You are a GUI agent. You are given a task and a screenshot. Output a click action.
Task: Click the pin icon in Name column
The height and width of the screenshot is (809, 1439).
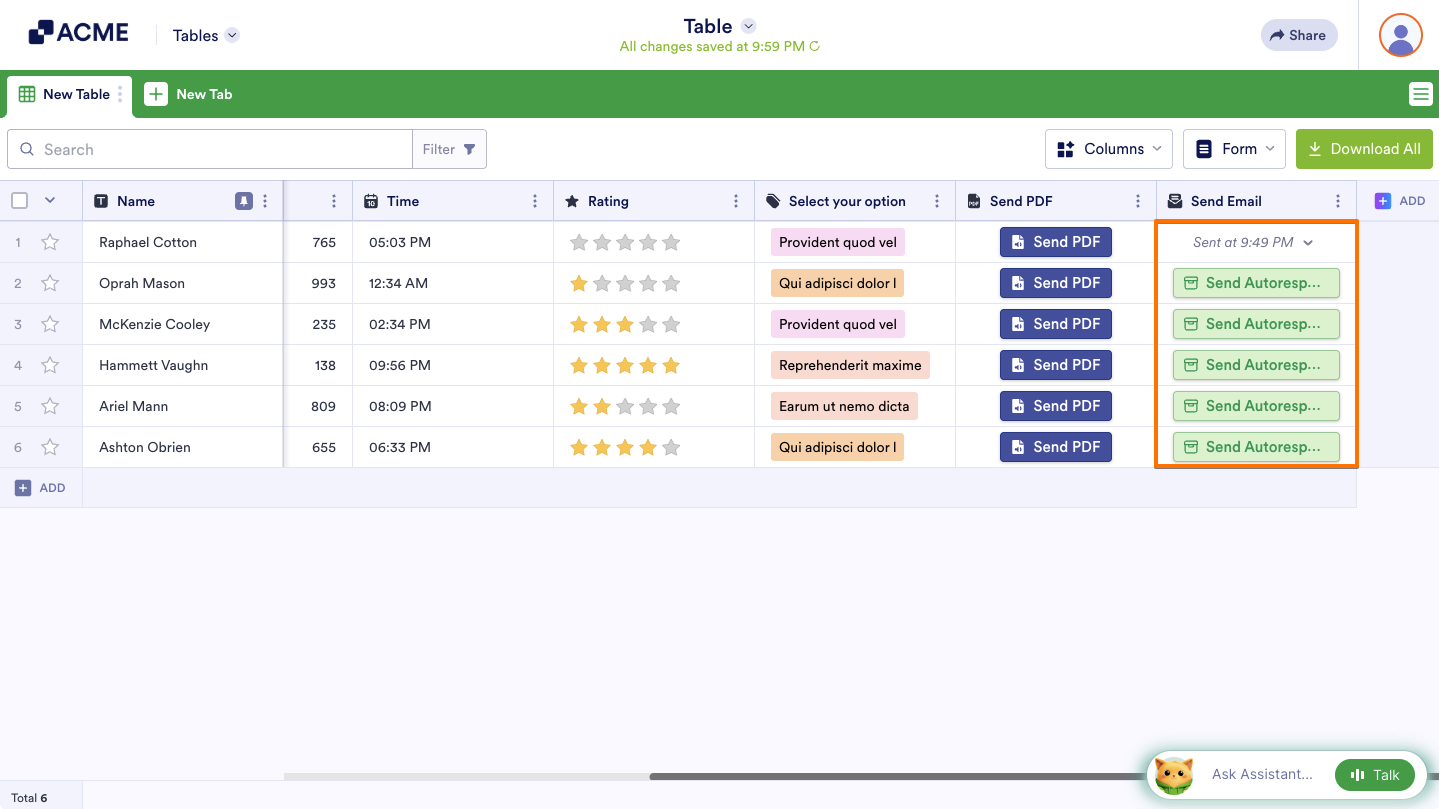(243, 201)
